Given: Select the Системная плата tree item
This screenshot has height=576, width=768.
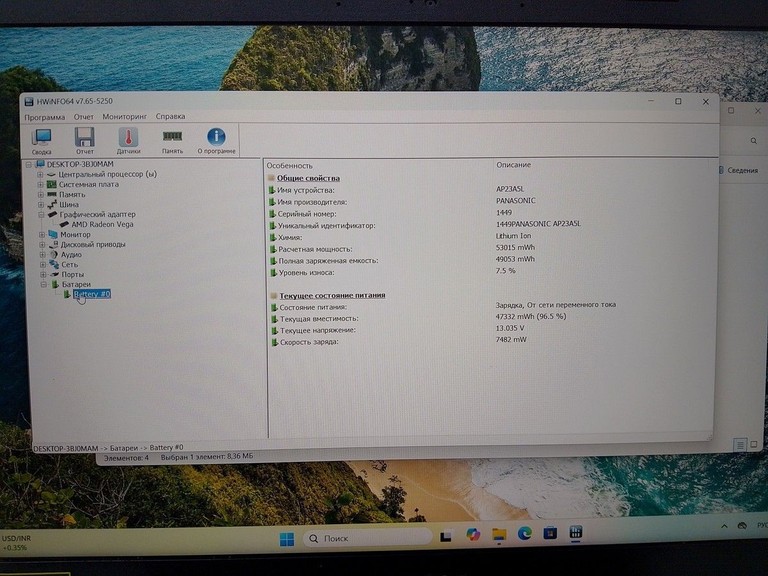Looking at the screenshot, I should click(x=89, y=185).
